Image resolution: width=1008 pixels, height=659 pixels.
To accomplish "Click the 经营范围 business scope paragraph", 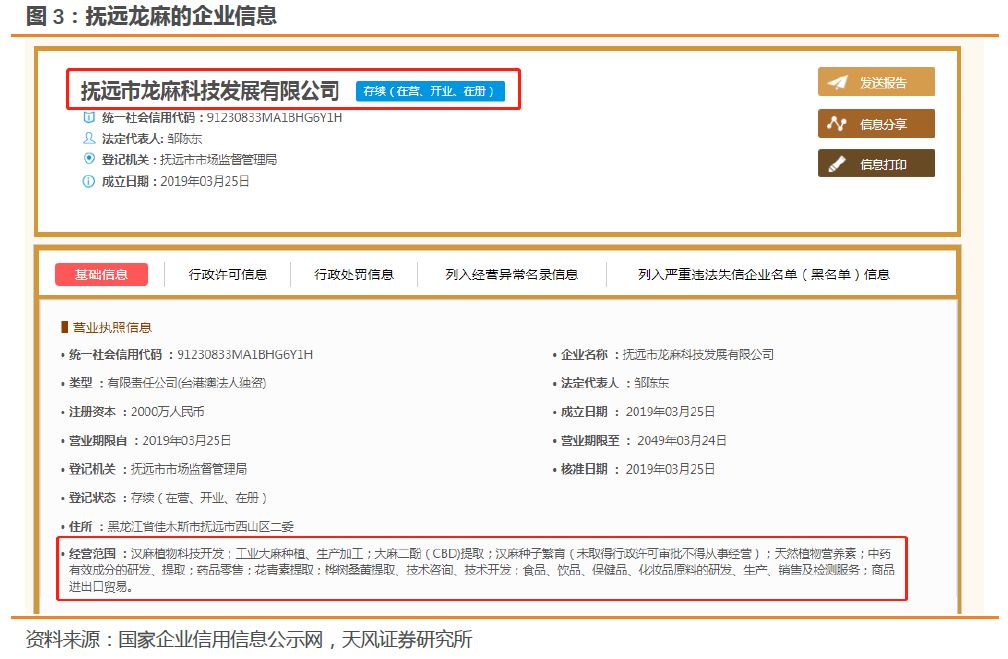I will [482, 570].
